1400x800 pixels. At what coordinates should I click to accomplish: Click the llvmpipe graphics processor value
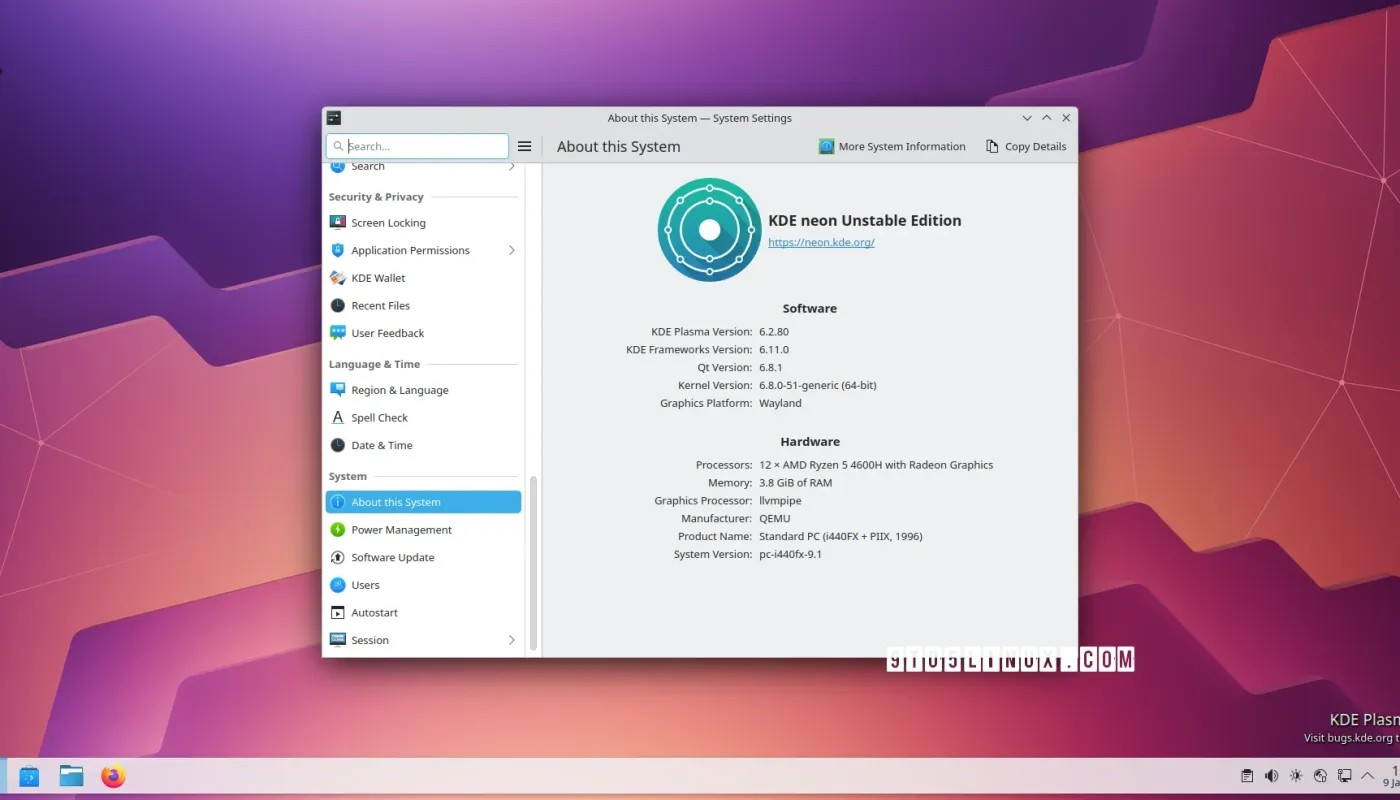[780, 501]
